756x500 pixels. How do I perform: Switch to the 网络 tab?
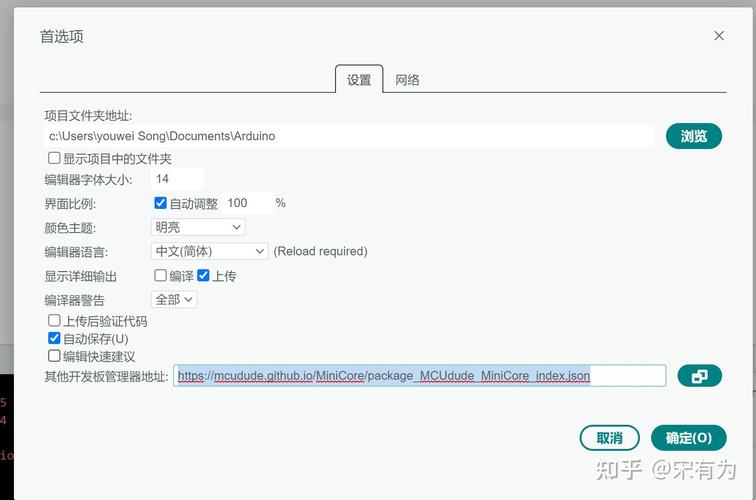[407, 80]
